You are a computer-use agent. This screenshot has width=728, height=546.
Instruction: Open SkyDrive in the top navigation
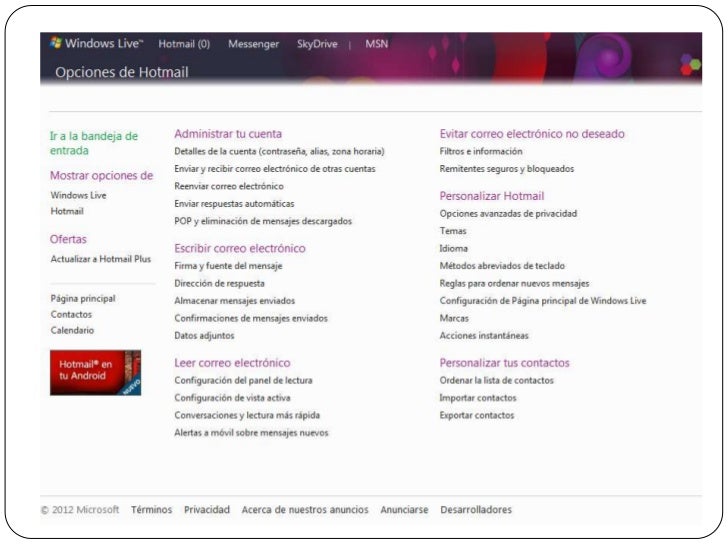[317, 44]
